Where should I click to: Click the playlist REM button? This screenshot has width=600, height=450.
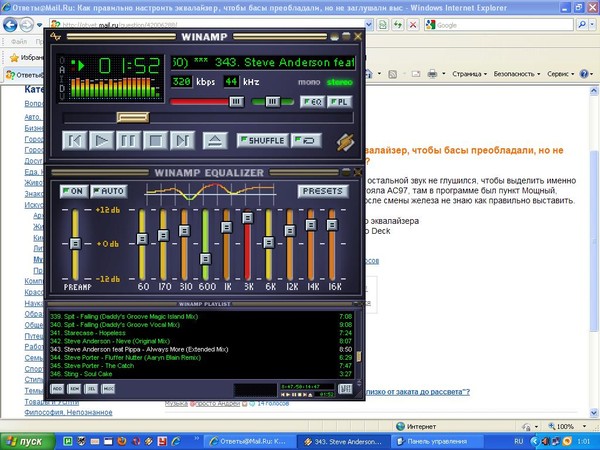(74, 389)
